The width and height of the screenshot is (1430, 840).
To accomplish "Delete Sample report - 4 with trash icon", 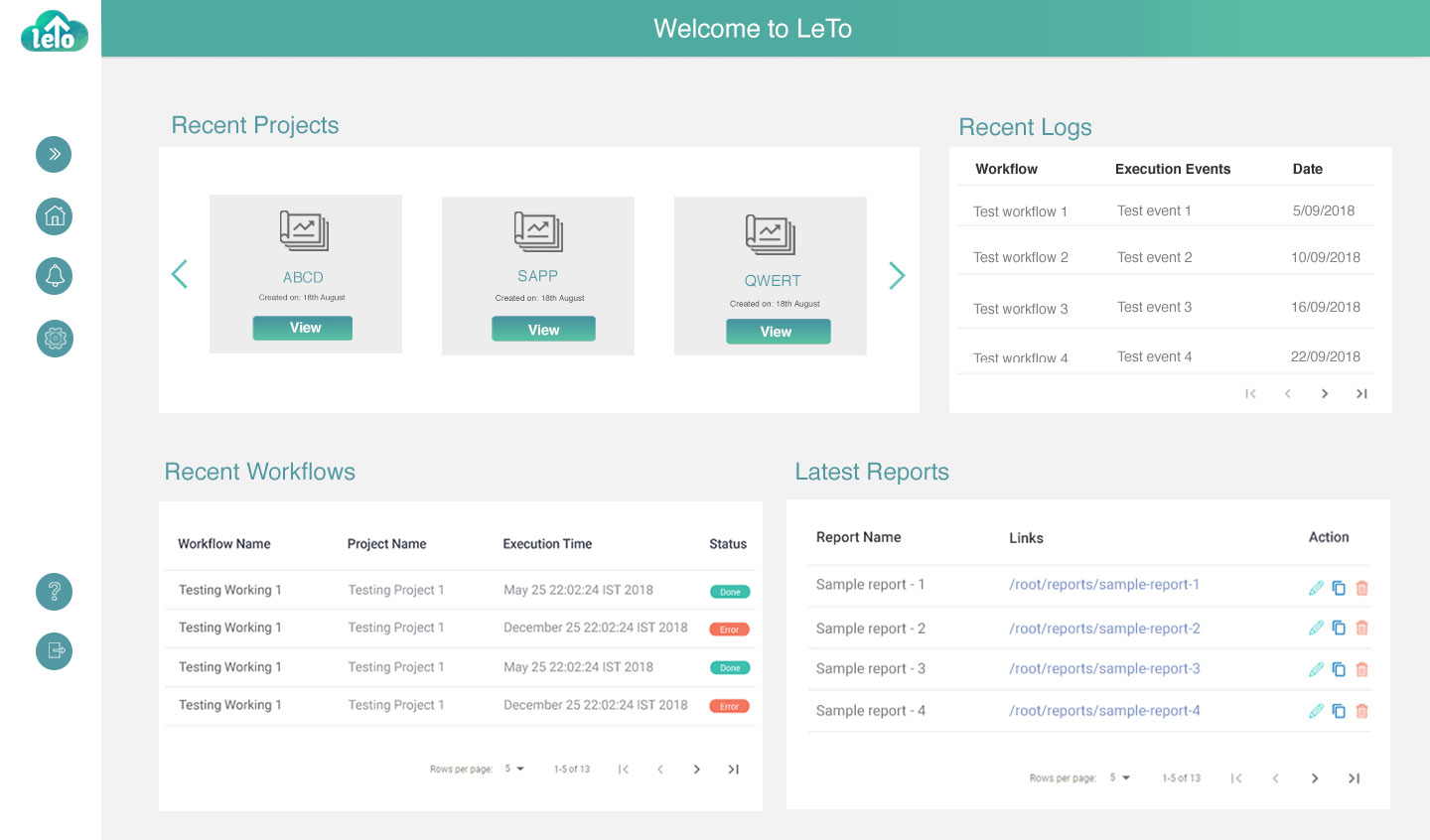I will (1361, 711).
